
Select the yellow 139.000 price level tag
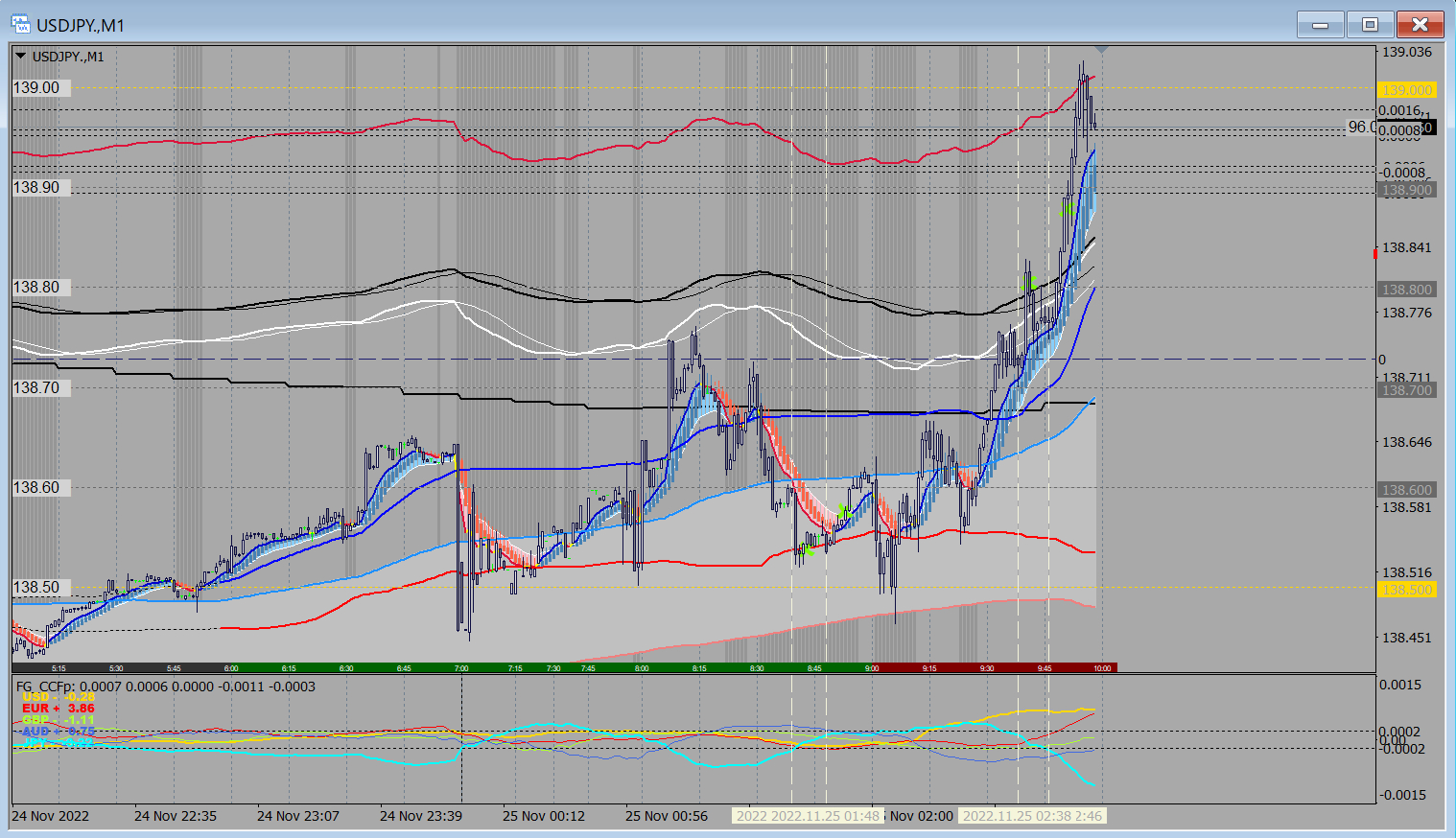(1406, 90)
